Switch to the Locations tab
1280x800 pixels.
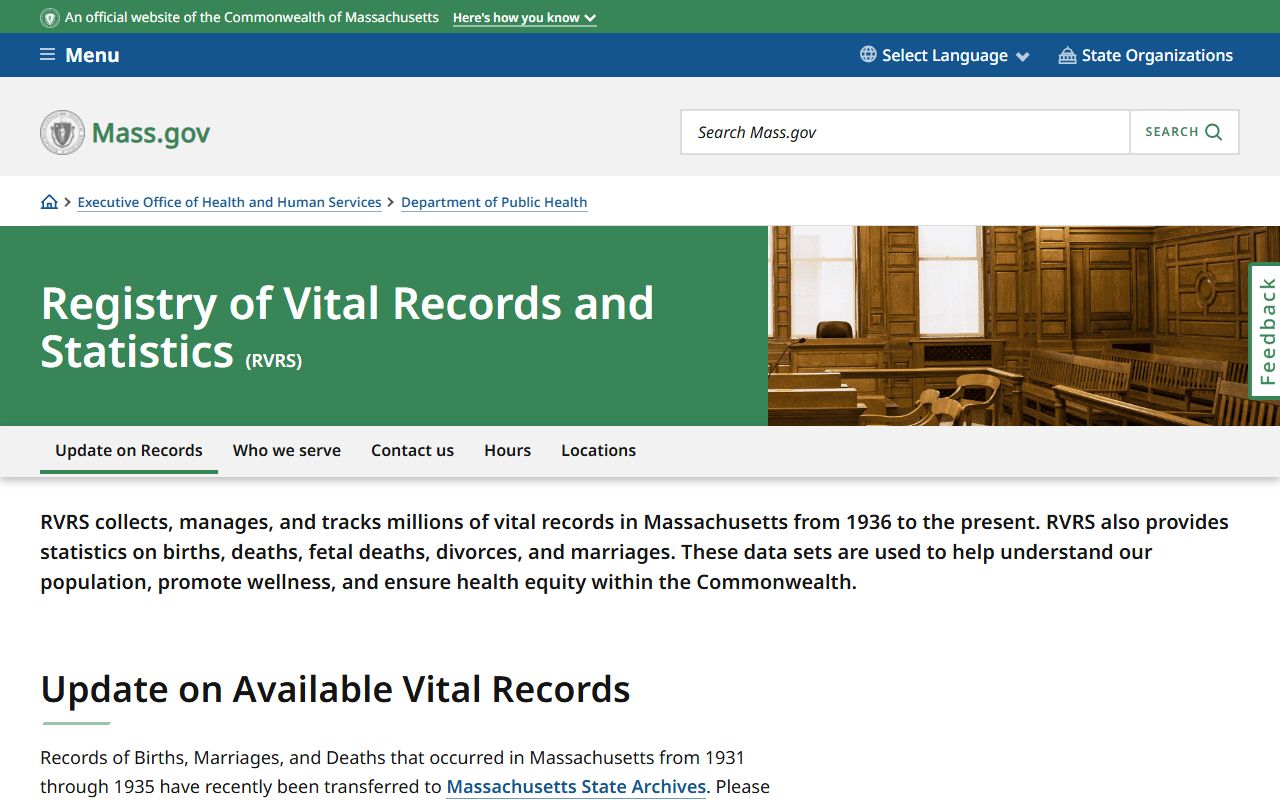coord(598,450)
